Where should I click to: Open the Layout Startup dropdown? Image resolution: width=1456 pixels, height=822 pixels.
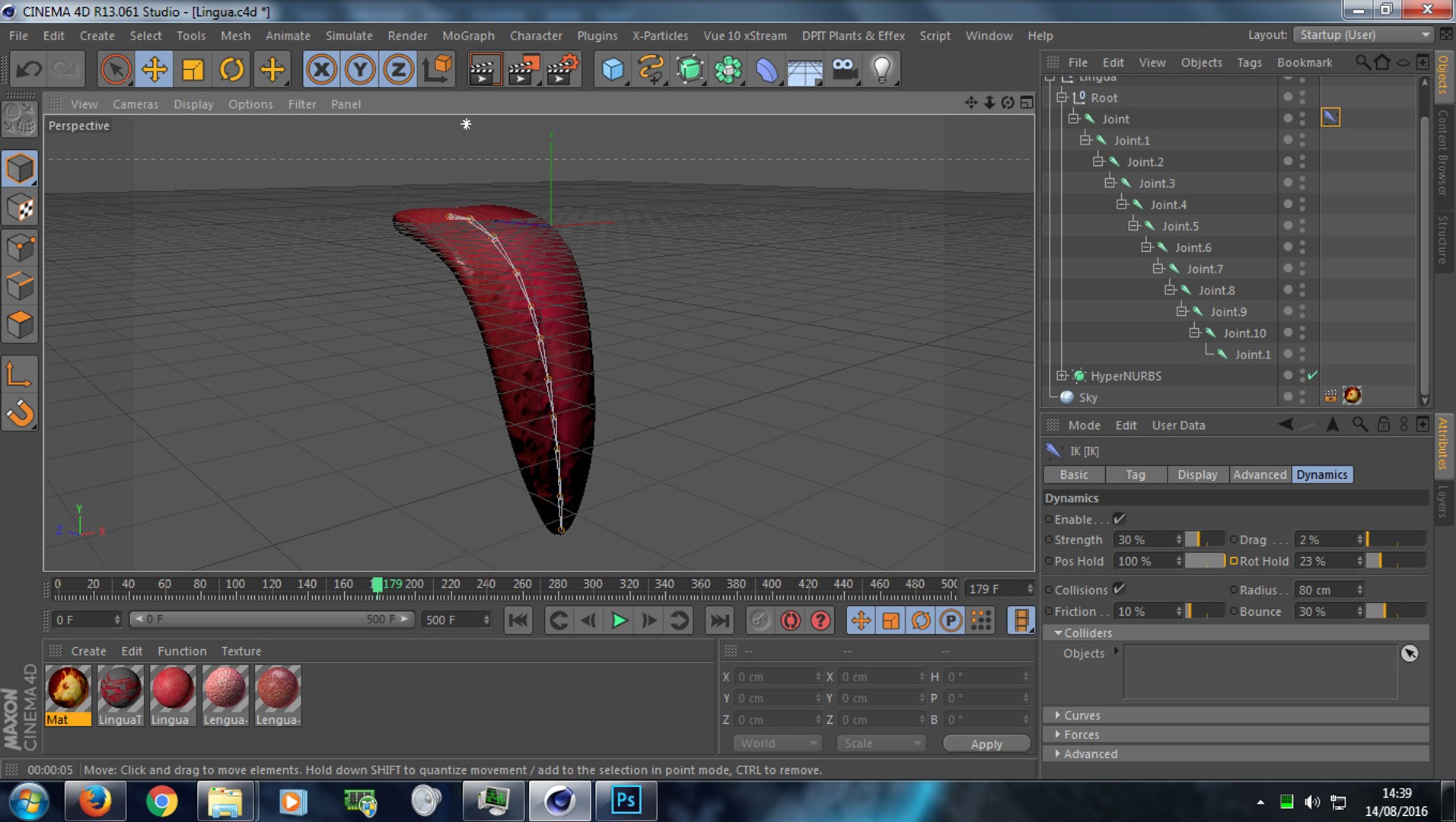pyautogui.click(x=1364, y=35)
